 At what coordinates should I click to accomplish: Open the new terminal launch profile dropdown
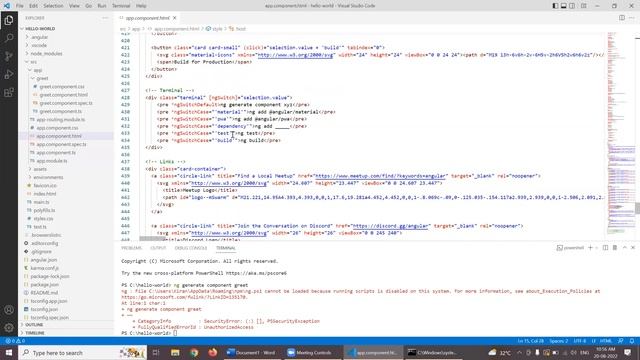coord(596,248)
